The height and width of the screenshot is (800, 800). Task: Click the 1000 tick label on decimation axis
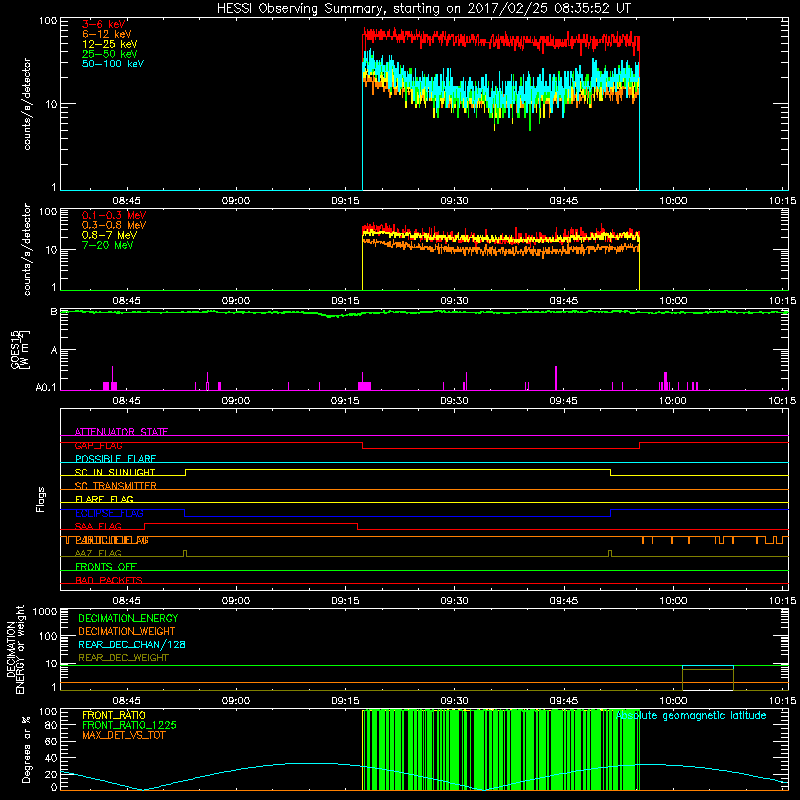pyautogui.click(x=45, y=612)
